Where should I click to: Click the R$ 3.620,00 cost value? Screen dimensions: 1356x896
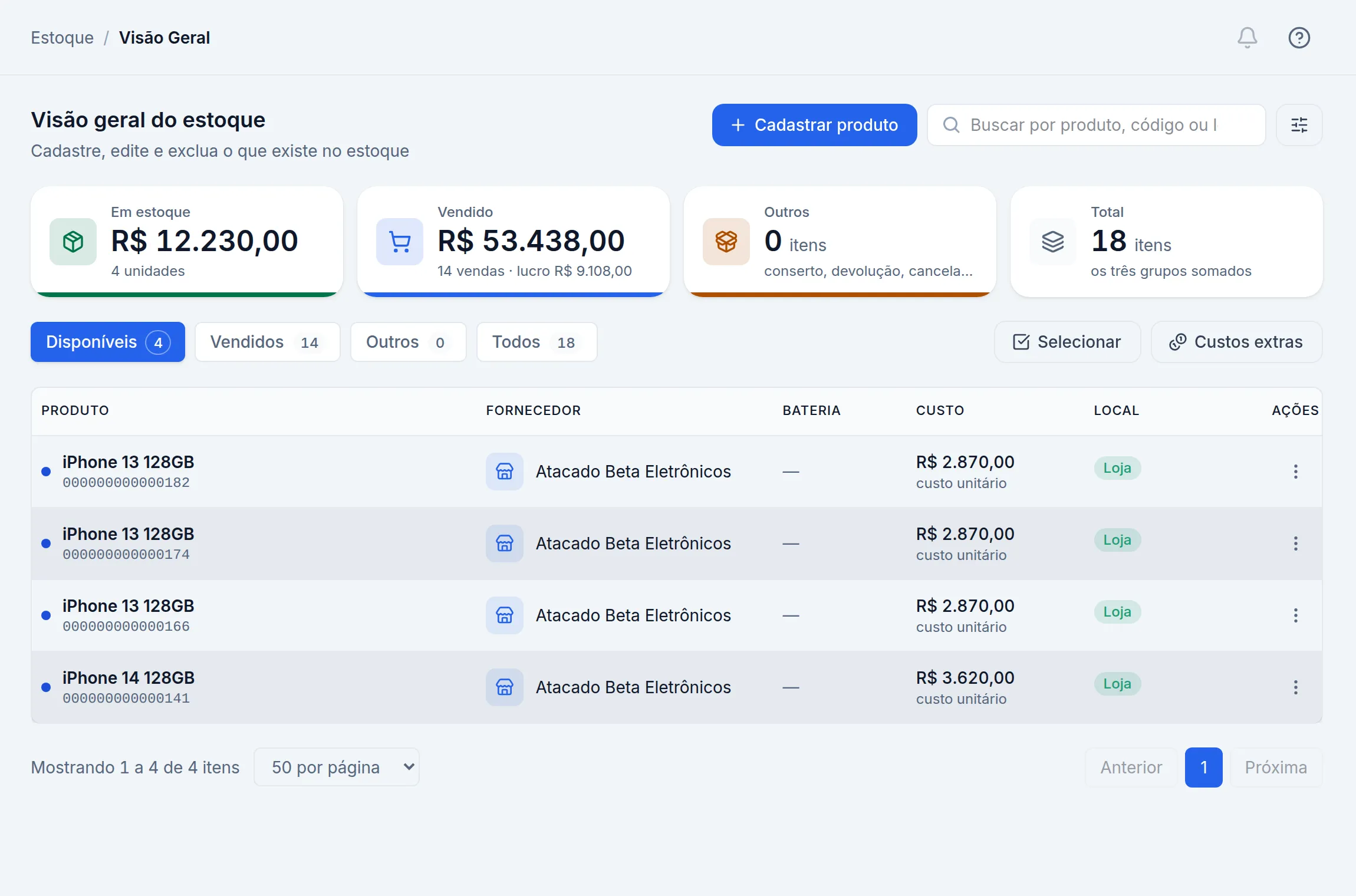click(965, 678)
